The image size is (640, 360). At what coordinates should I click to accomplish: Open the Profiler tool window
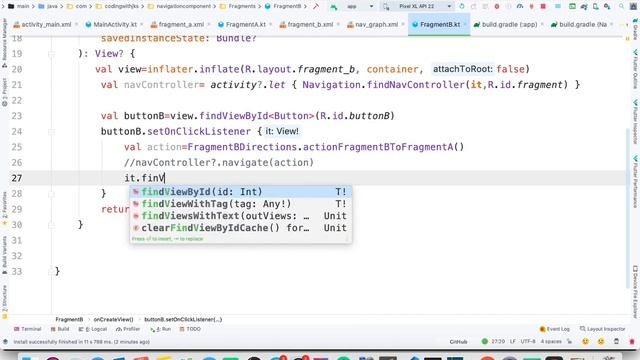pyautogui.click(x=128, y=329)
